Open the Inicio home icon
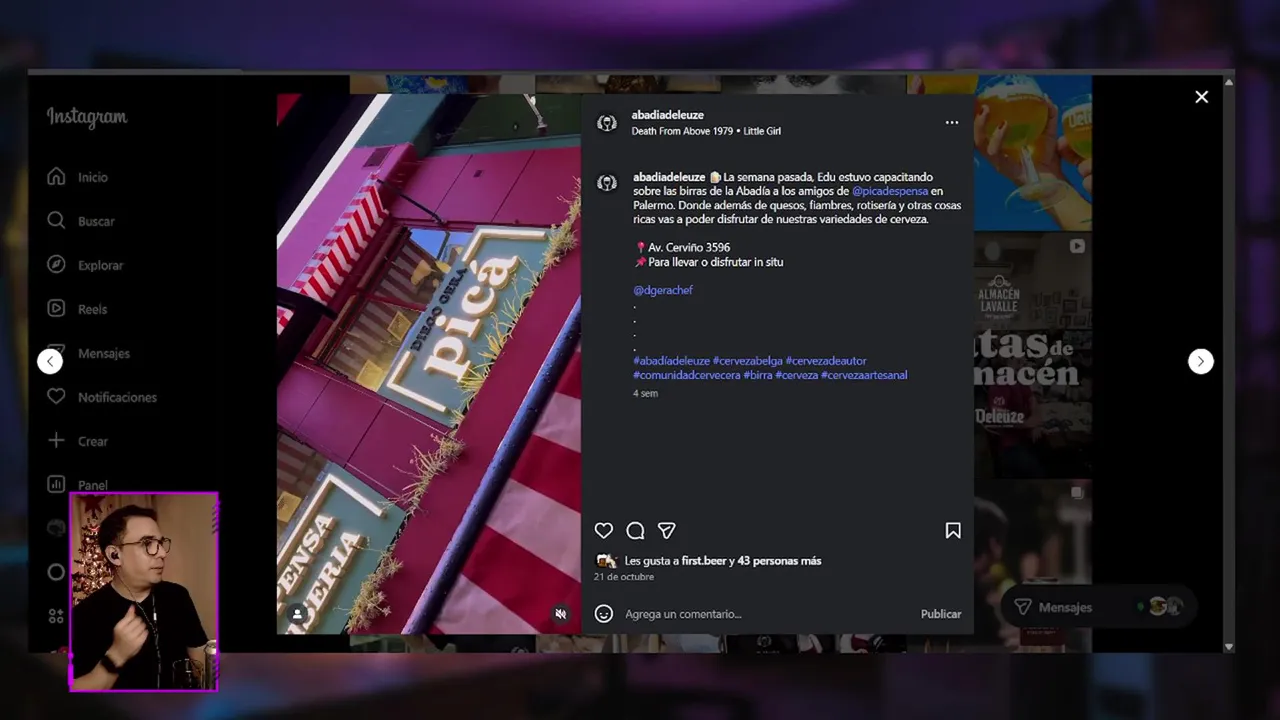Viewport: 1280px width, 720px height. tap(56, 177)
